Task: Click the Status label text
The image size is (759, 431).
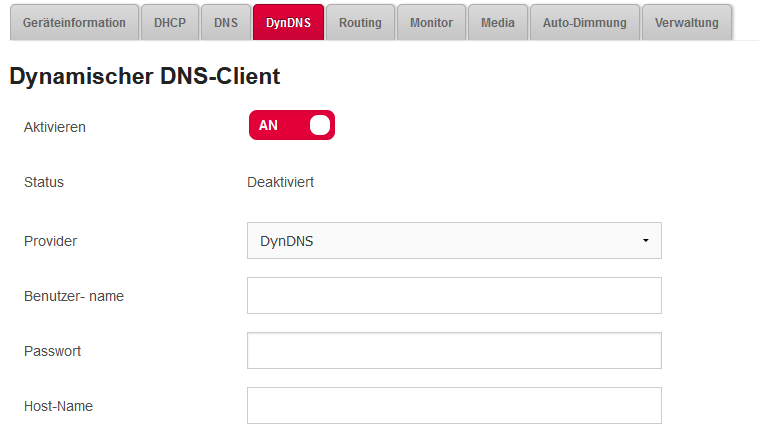Action: (x=44, y=183)
